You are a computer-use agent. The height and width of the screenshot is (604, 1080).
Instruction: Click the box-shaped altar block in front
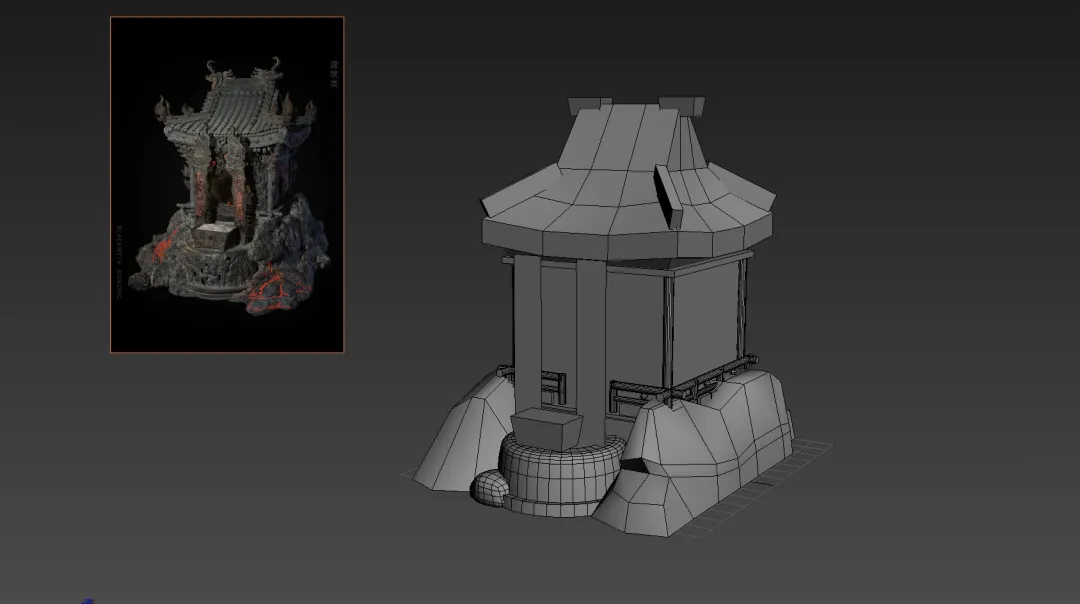(x=545, y=430)
